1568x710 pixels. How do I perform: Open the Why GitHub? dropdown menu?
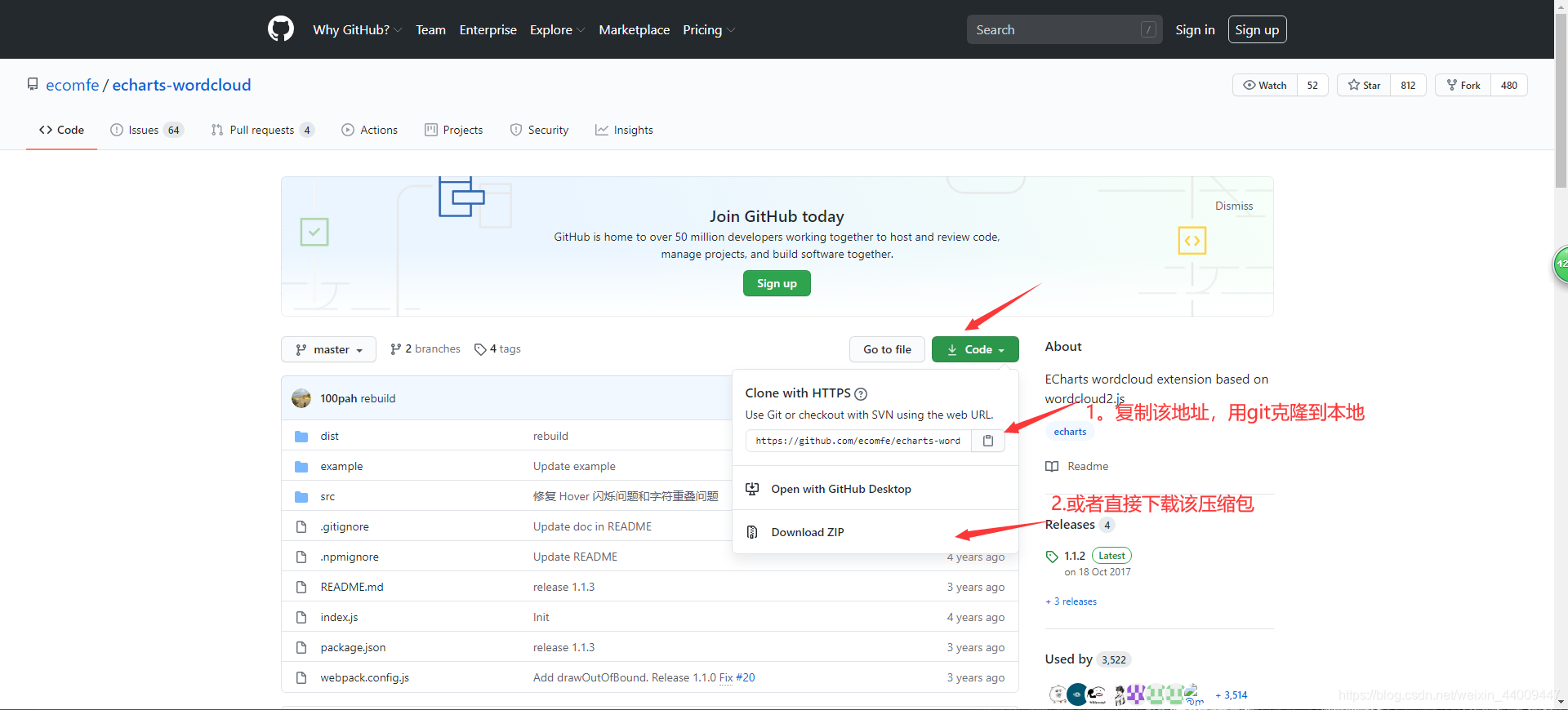(x=357, y=29)
